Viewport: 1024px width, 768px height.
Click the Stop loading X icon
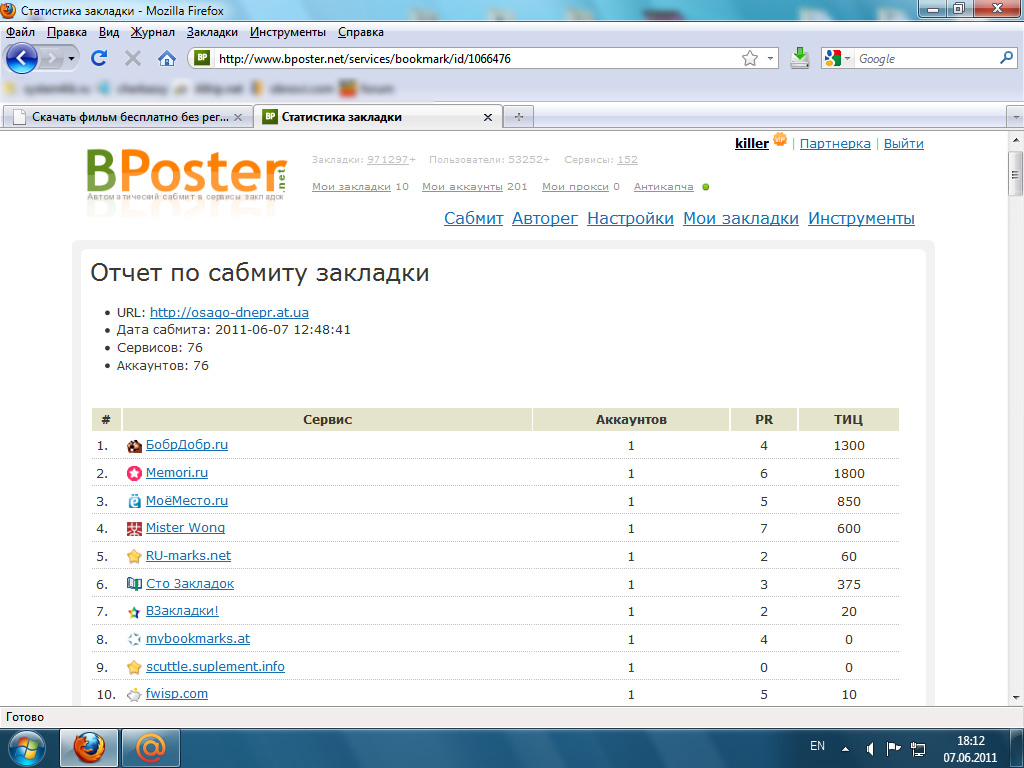tap(133, 59)
